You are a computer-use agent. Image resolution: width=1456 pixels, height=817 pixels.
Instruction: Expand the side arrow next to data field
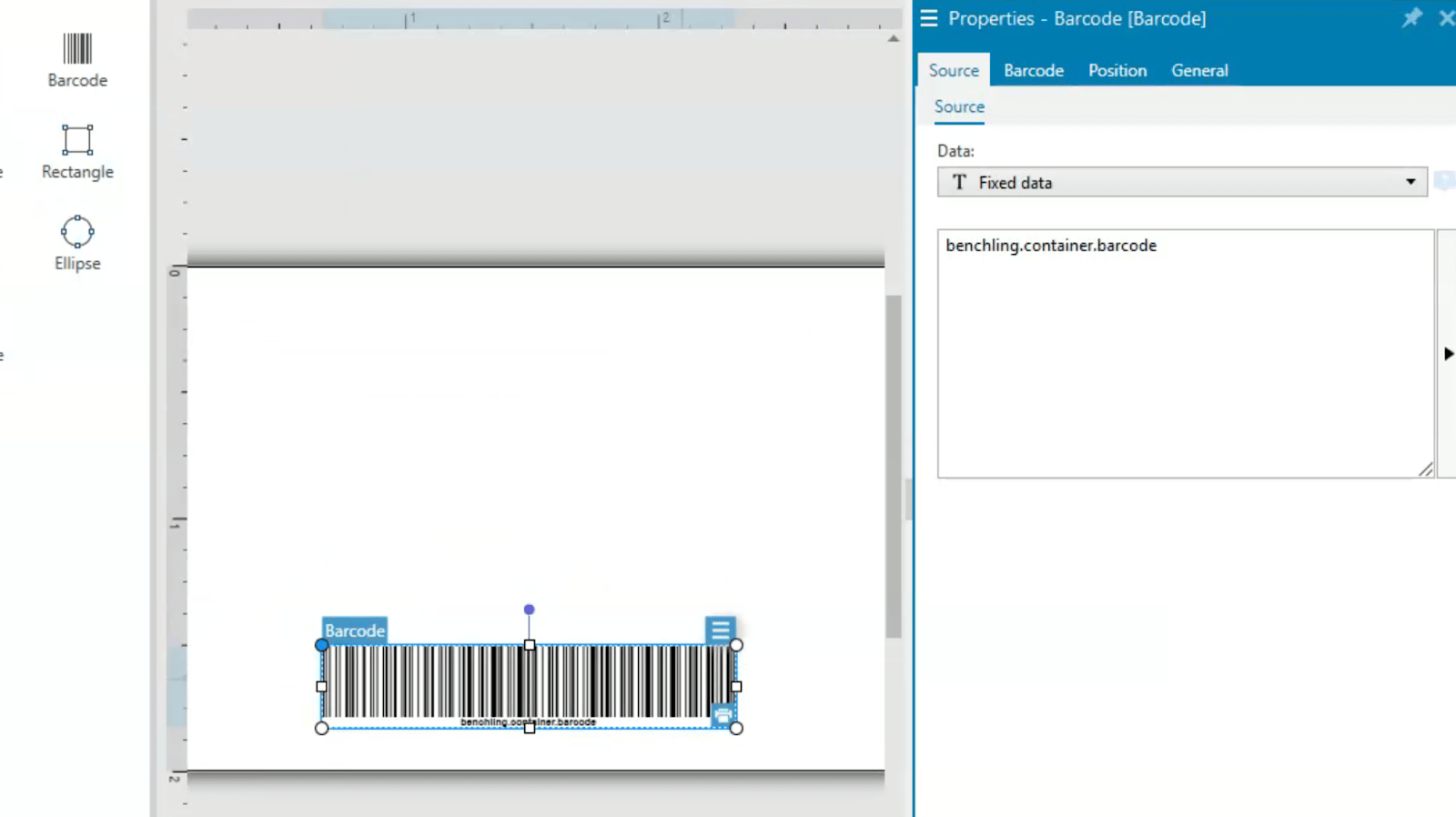(1448, 353)
